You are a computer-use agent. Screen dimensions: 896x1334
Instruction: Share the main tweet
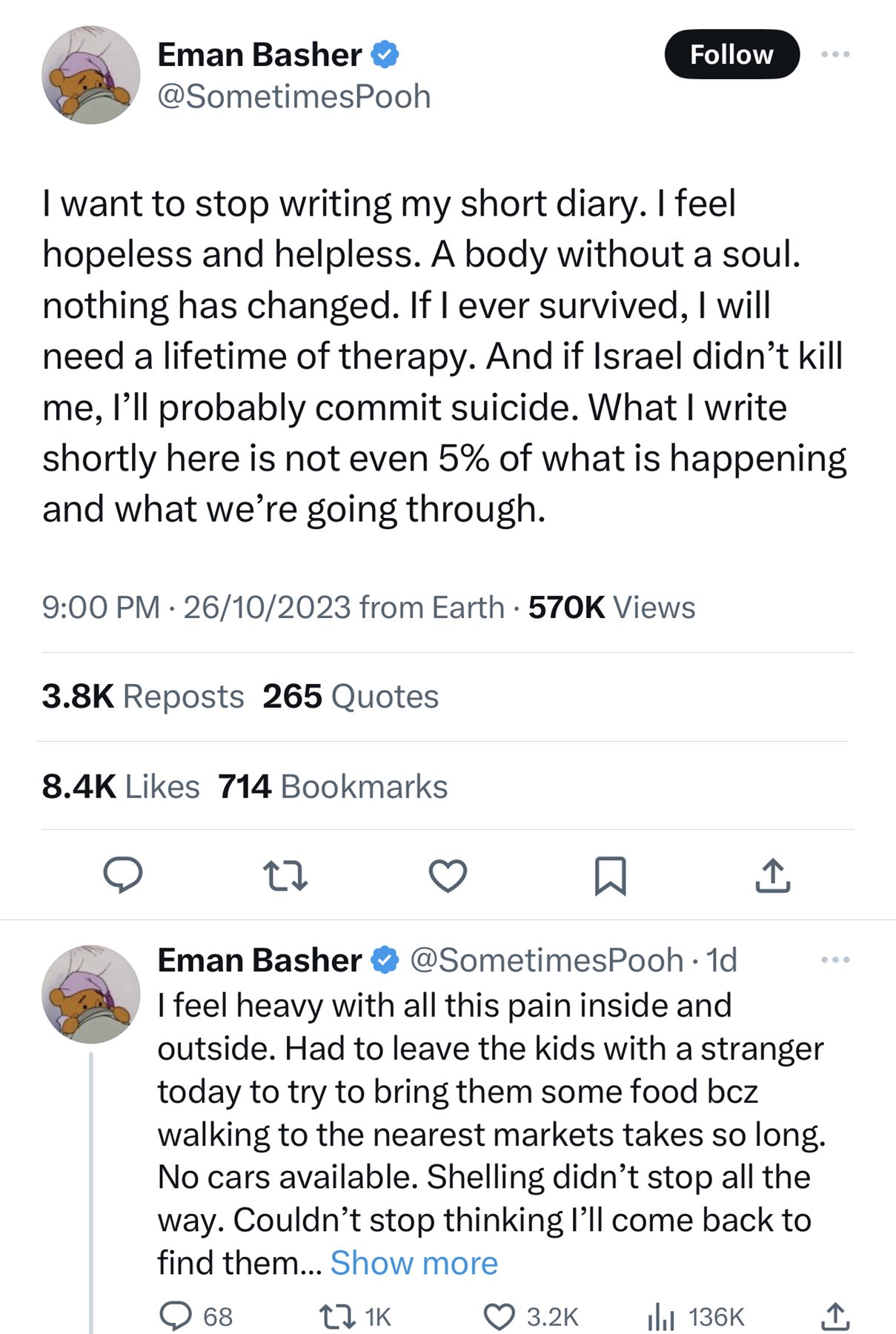(x=773, y=875)
